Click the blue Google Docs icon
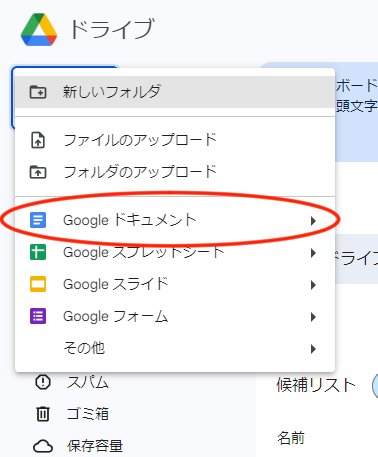This screenshot has height=457, width=378. (x=38, y=220)
